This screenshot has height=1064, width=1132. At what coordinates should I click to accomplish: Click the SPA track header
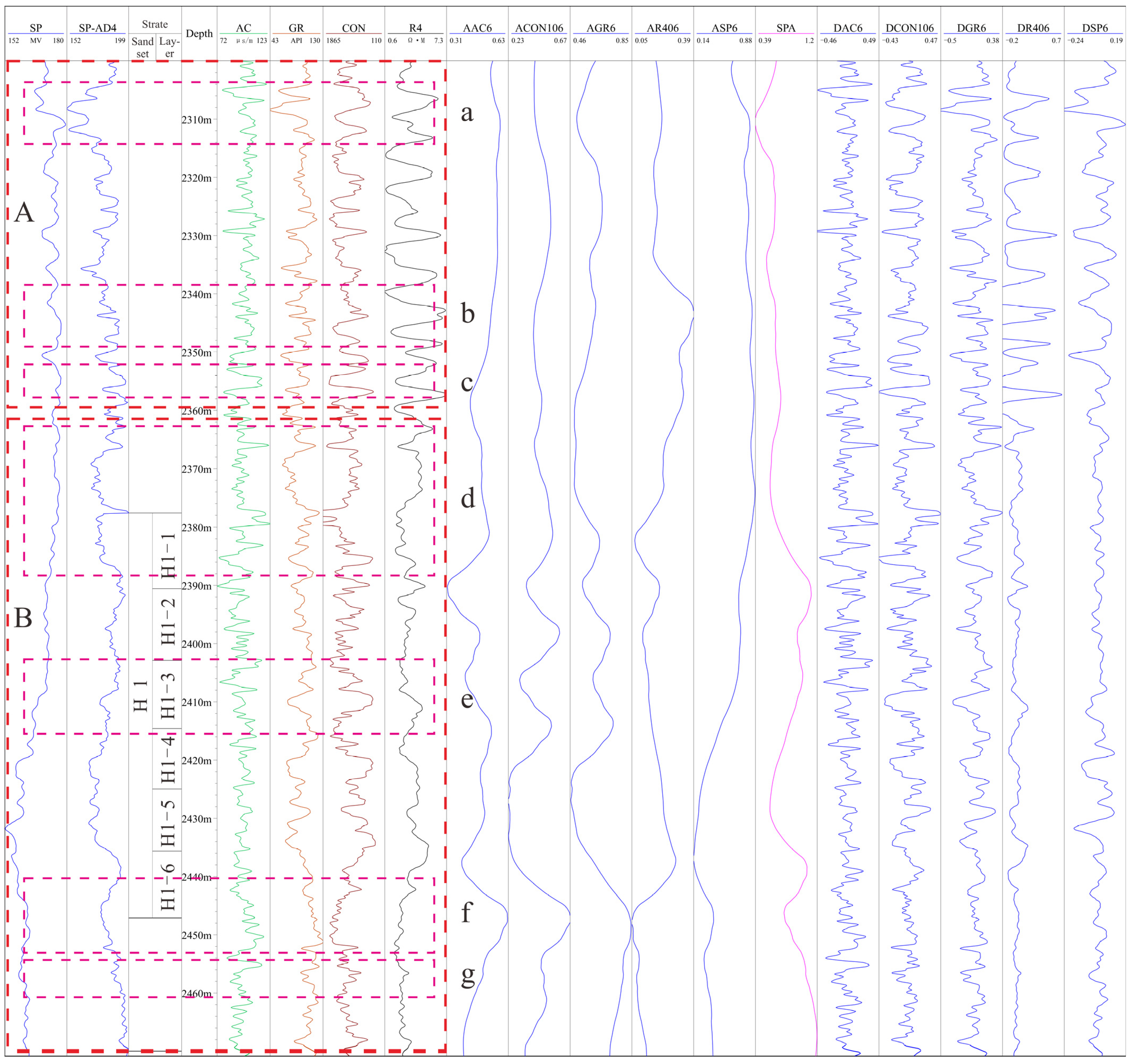click(786, 28)
